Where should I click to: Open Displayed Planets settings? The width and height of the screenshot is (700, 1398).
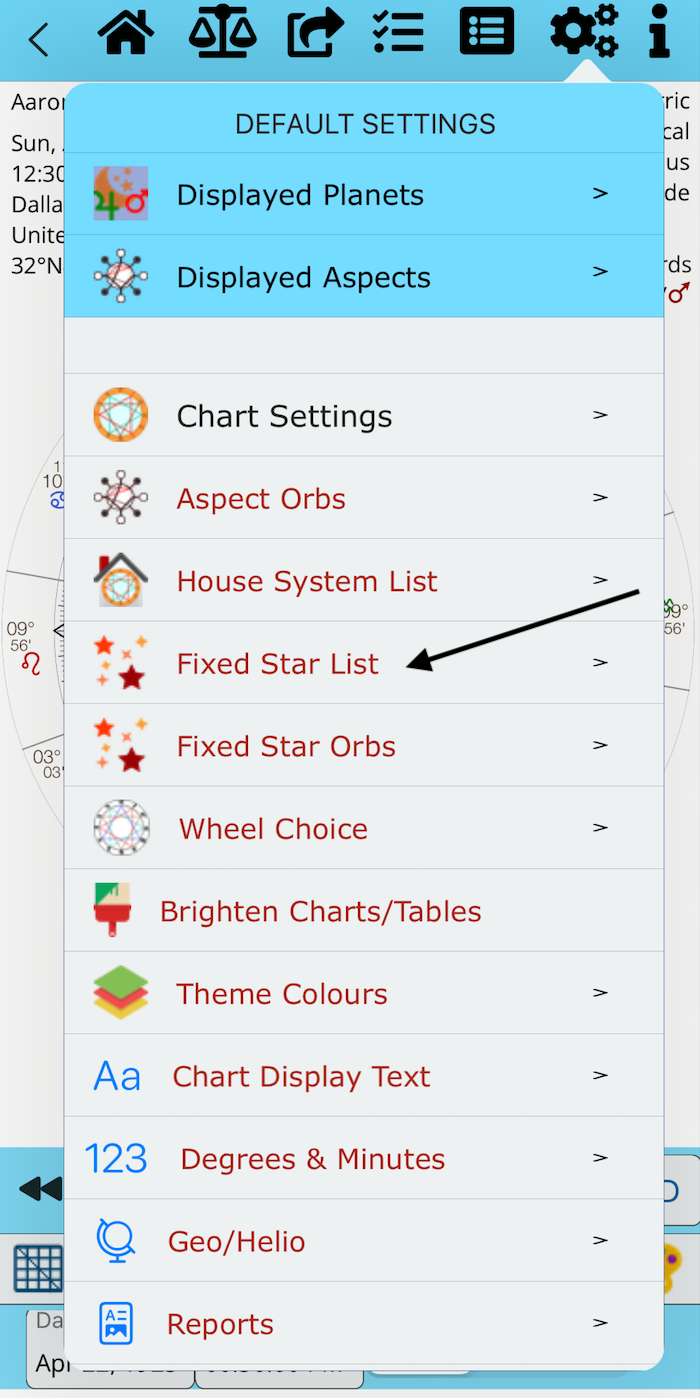click(300, 195)
